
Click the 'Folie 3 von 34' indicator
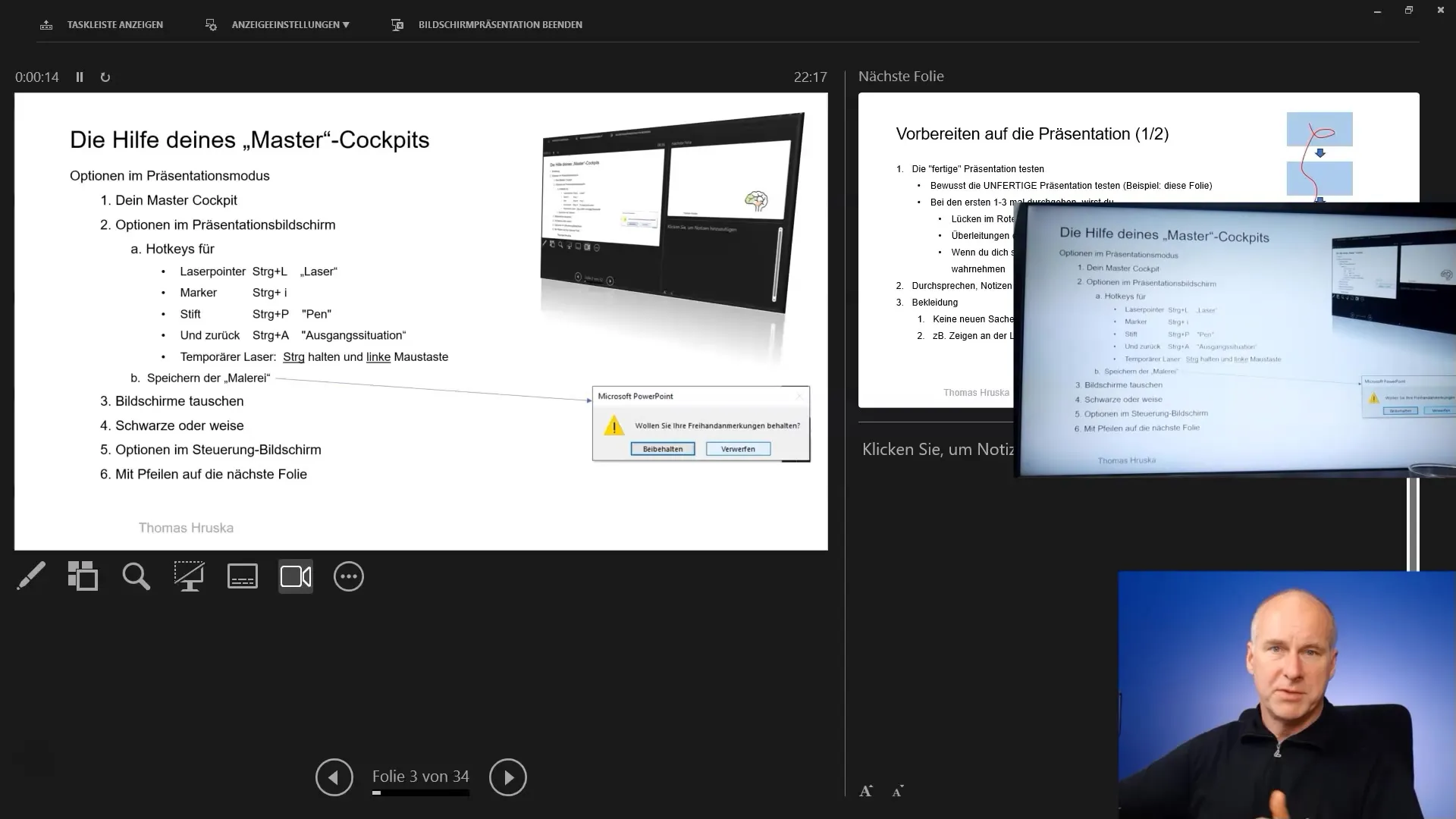[421, 777]
